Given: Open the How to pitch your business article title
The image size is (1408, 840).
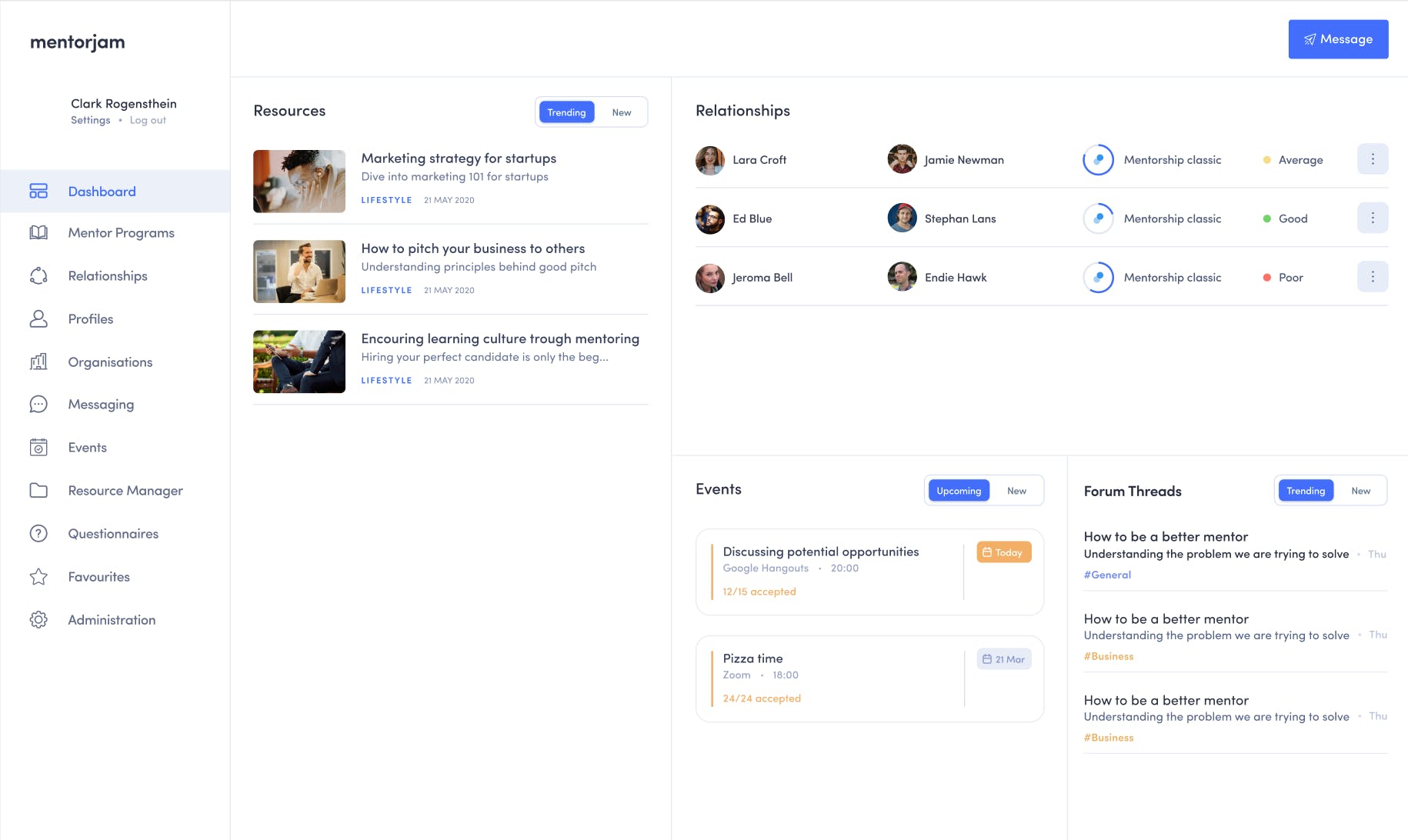Looking at the screenshot, I should click(473, 248).
